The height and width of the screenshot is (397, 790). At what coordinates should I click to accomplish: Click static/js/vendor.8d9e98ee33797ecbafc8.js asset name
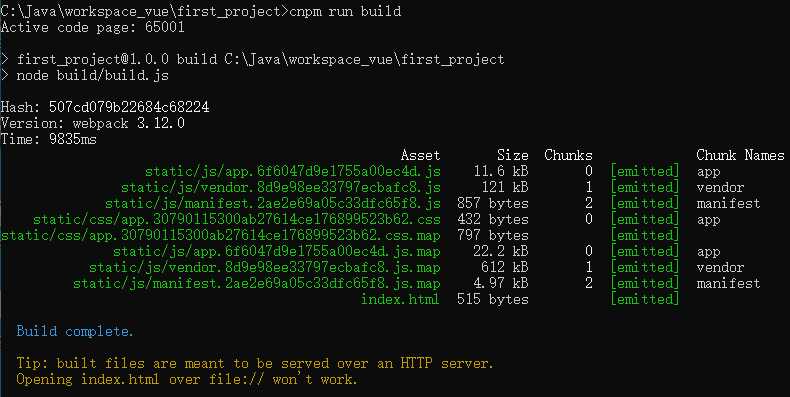281,187
